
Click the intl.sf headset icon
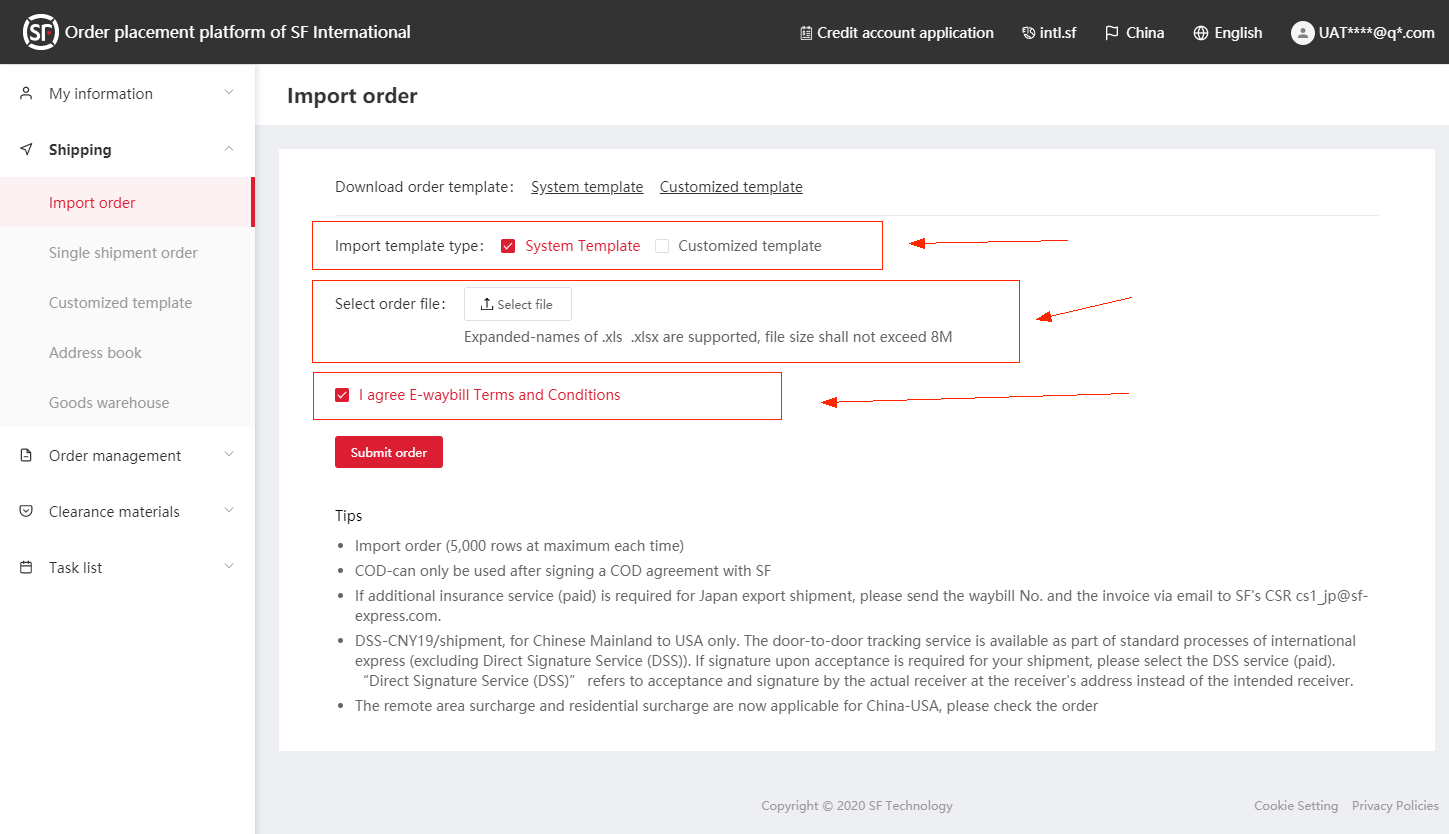tap(1028, 33)
